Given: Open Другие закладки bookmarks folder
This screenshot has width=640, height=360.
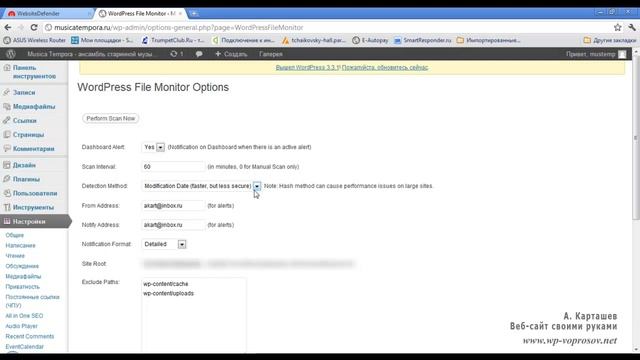Looking at the screenshot, I should point(609,40).
